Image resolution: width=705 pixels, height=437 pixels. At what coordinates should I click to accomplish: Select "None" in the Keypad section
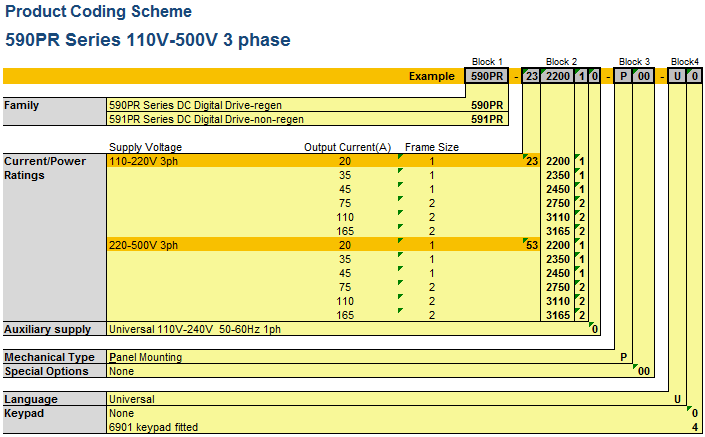coord(121,413)
